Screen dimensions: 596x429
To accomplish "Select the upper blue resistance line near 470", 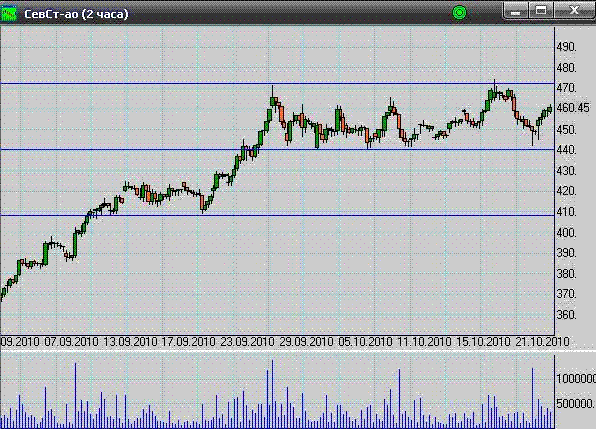I will [277, 83].
